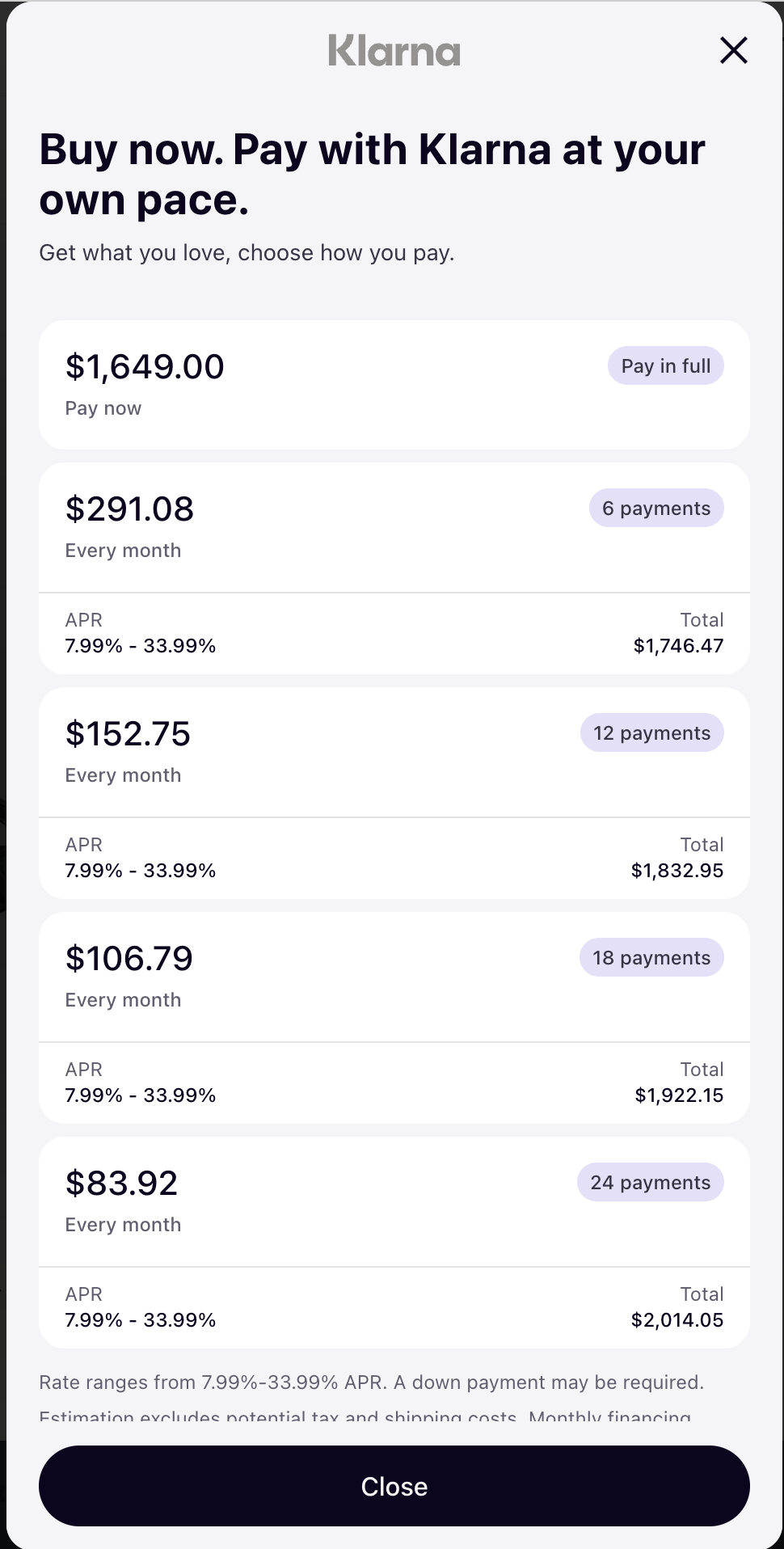The image size is (784, 1549).
Task: Choose the $291.08 monthly plan
Action: pos(129,510)
